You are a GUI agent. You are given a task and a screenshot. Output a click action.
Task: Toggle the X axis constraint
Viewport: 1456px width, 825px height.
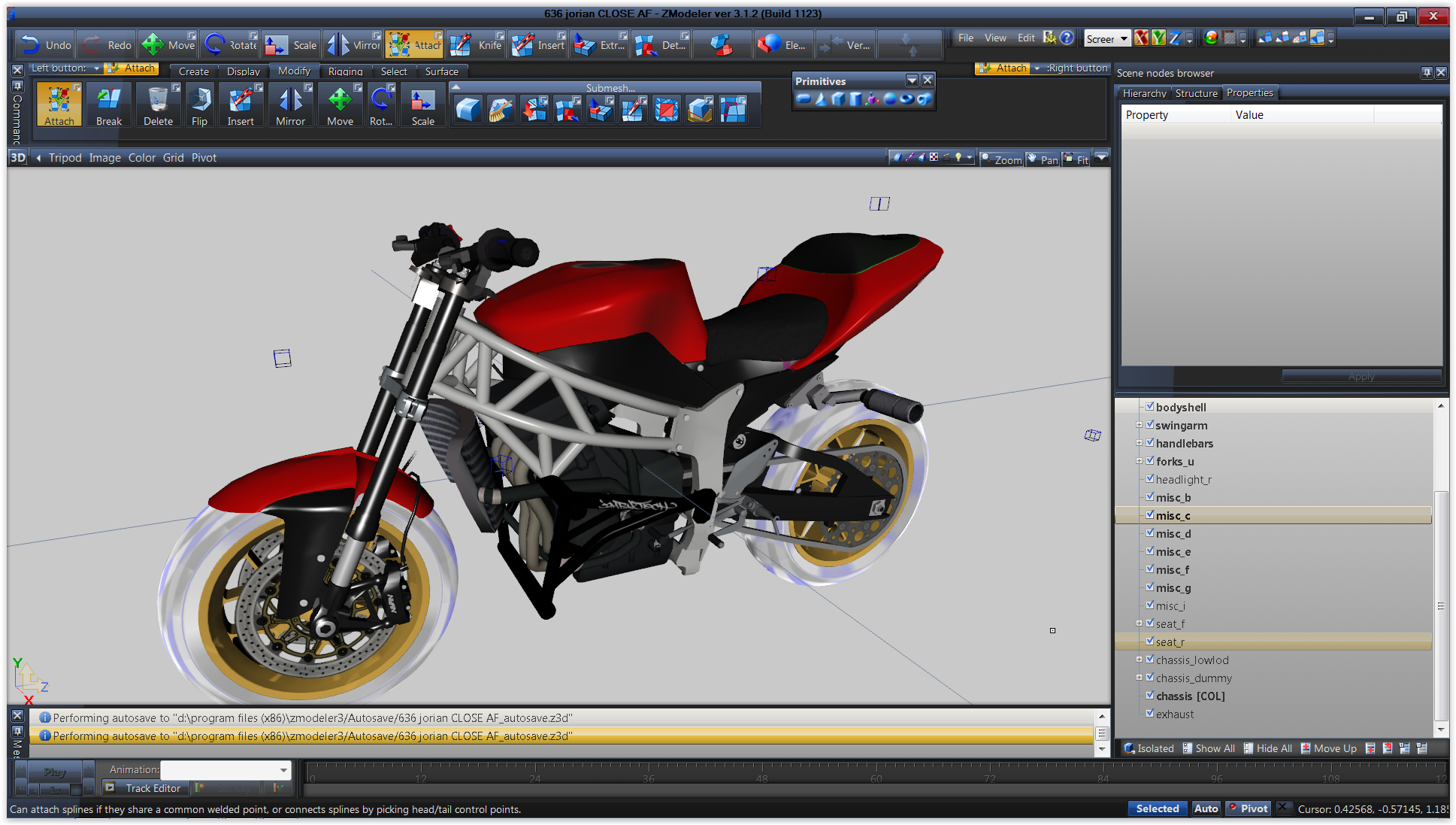click(x=1141, y=38)
